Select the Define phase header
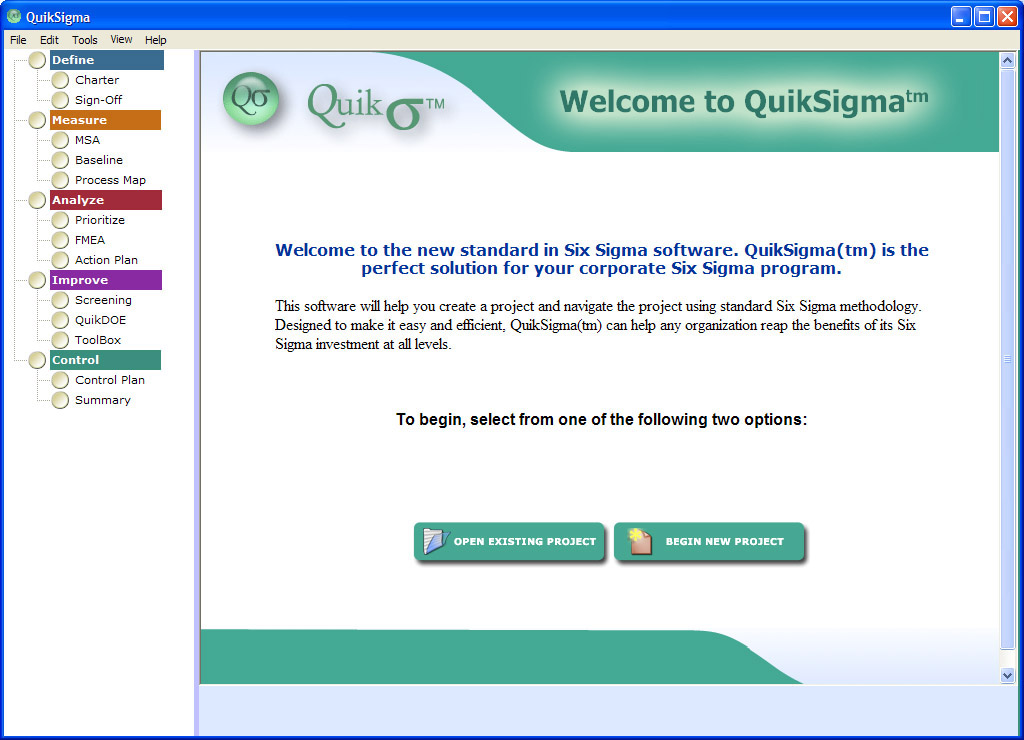1024x740 pixels. tap(106, 60)
